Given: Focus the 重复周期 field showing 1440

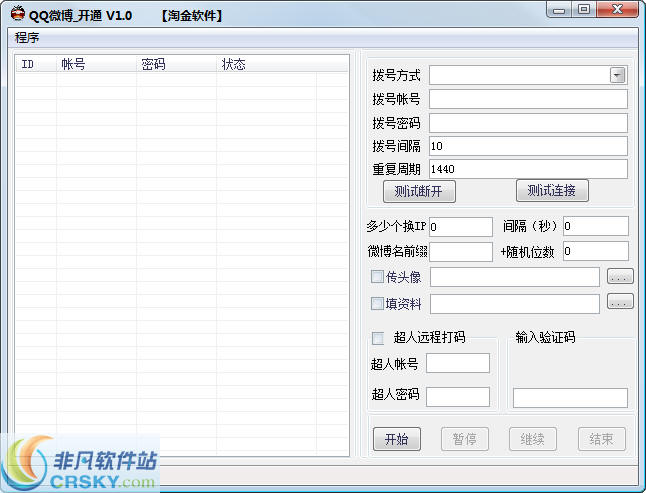Looking at the screenshot, I should (528, 169).
